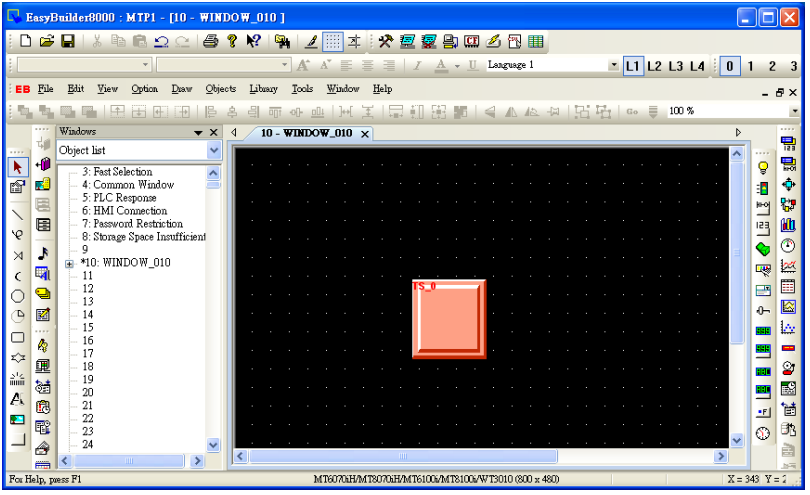The height and width of the screenshot is (495, 810).
Task: Print the current window
Action: coord(210,41)
